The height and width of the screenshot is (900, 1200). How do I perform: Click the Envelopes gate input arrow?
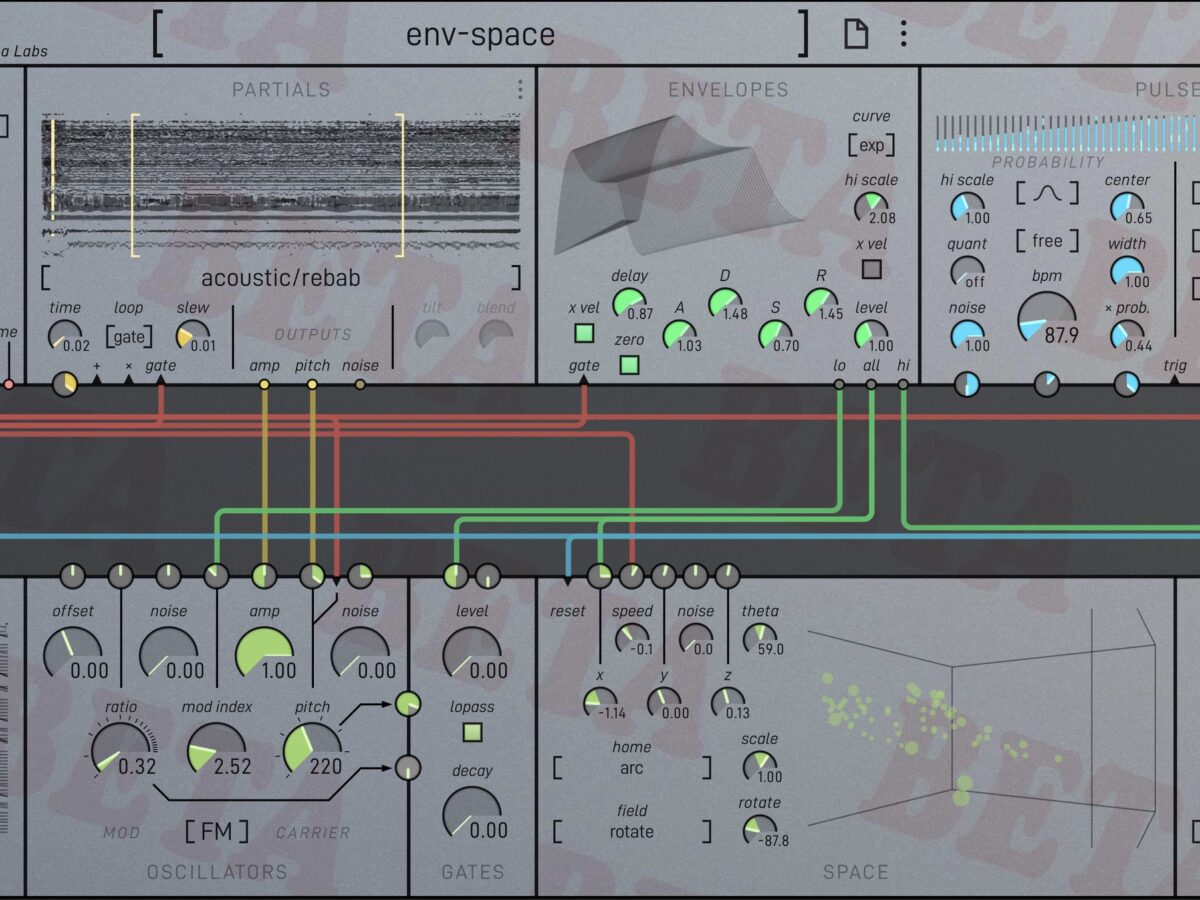(584, 381)
